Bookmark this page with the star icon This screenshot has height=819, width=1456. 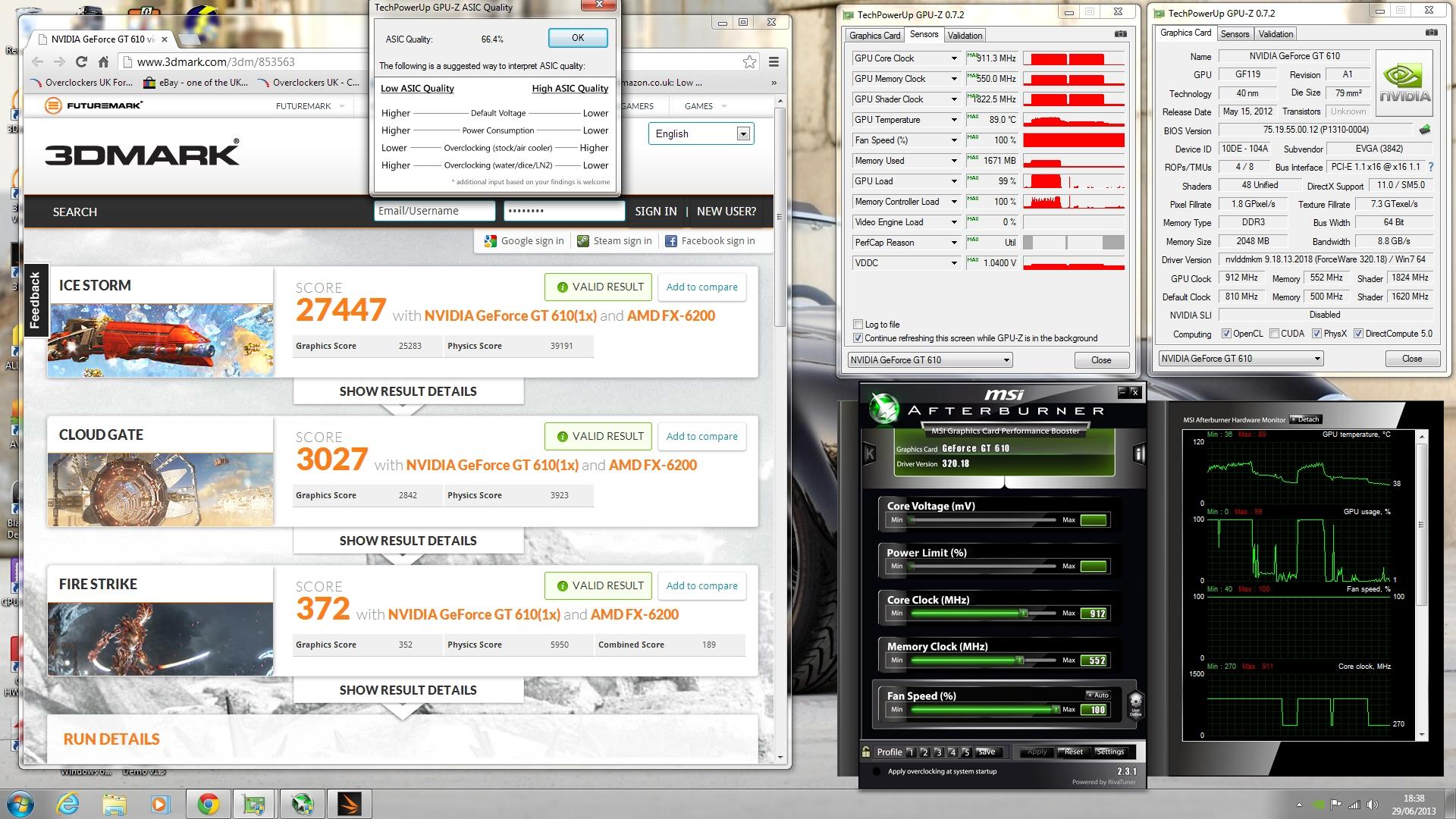[x=749, y=62]
